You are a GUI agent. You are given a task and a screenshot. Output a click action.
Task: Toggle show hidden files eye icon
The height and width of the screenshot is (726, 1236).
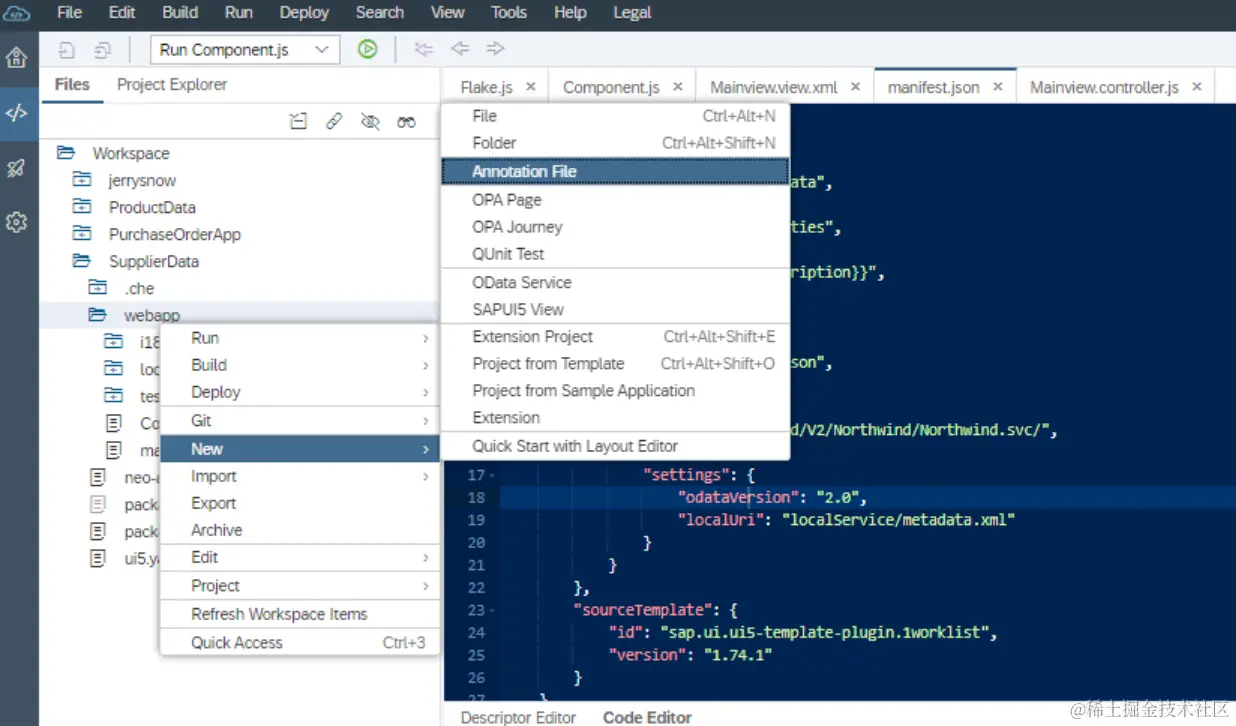coord(370,121)
